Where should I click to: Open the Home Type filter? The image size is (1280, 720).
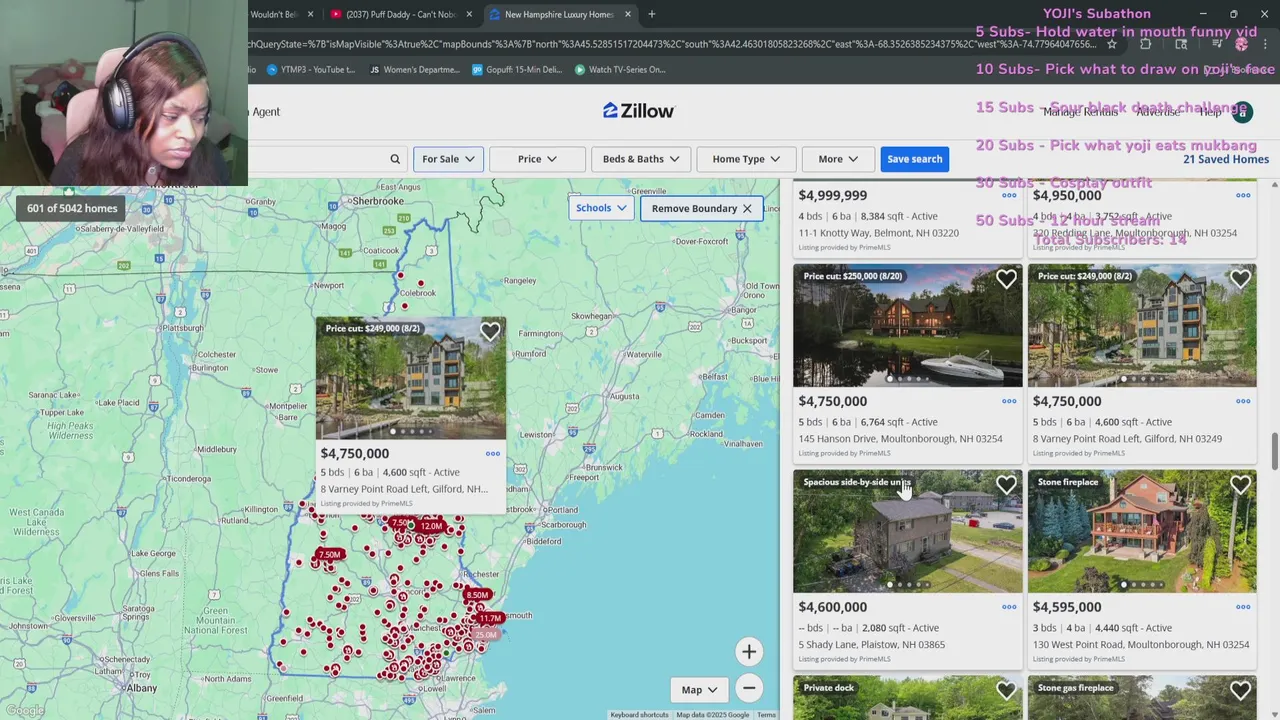pyautogui.click(x=746, y=159)
